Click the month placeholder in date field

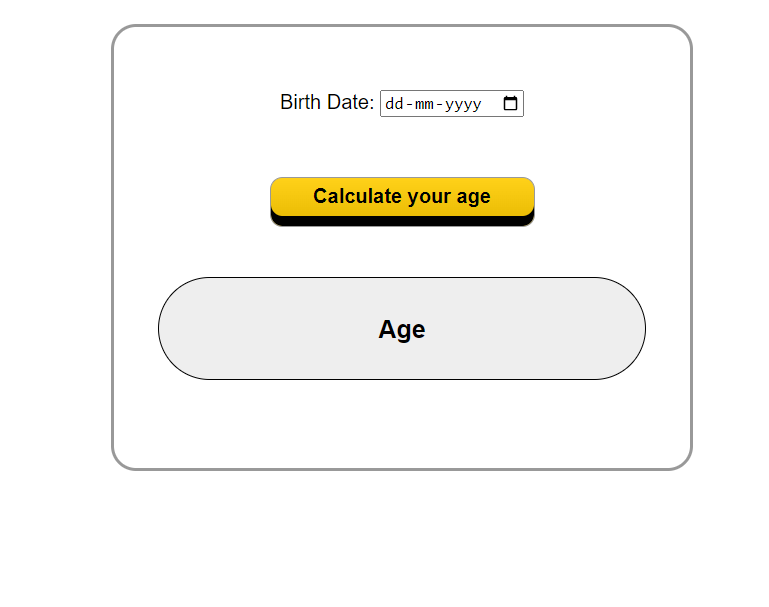[423, 104]
